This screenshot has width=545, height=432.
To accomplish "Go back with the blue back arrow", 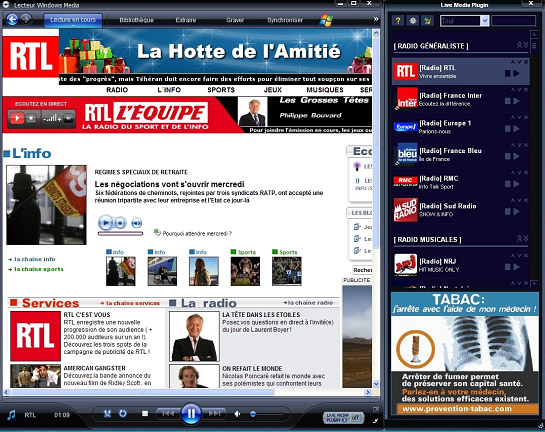I will (x=13, y=19).
